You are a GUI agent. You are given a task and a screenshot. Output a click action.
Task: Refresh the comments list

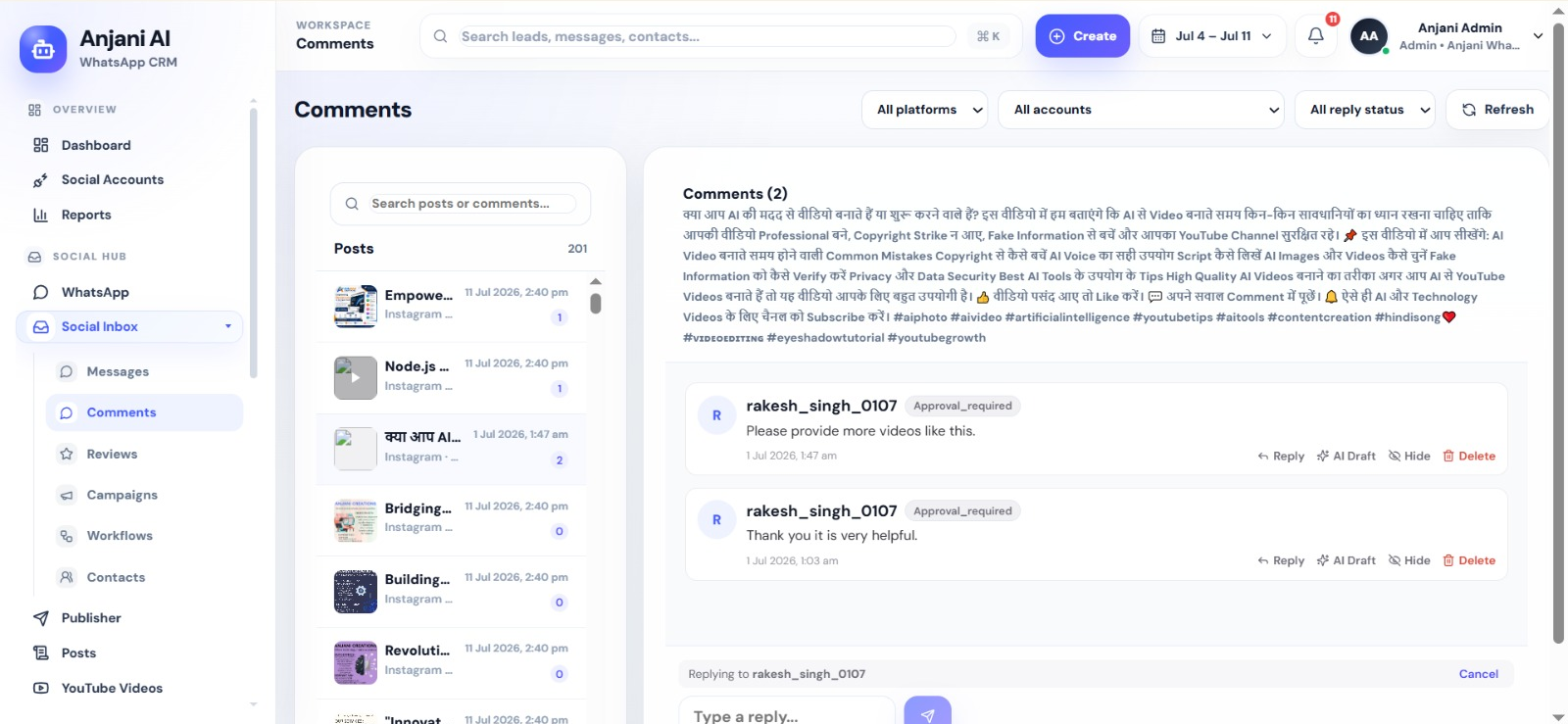[x=1497, y=110]
